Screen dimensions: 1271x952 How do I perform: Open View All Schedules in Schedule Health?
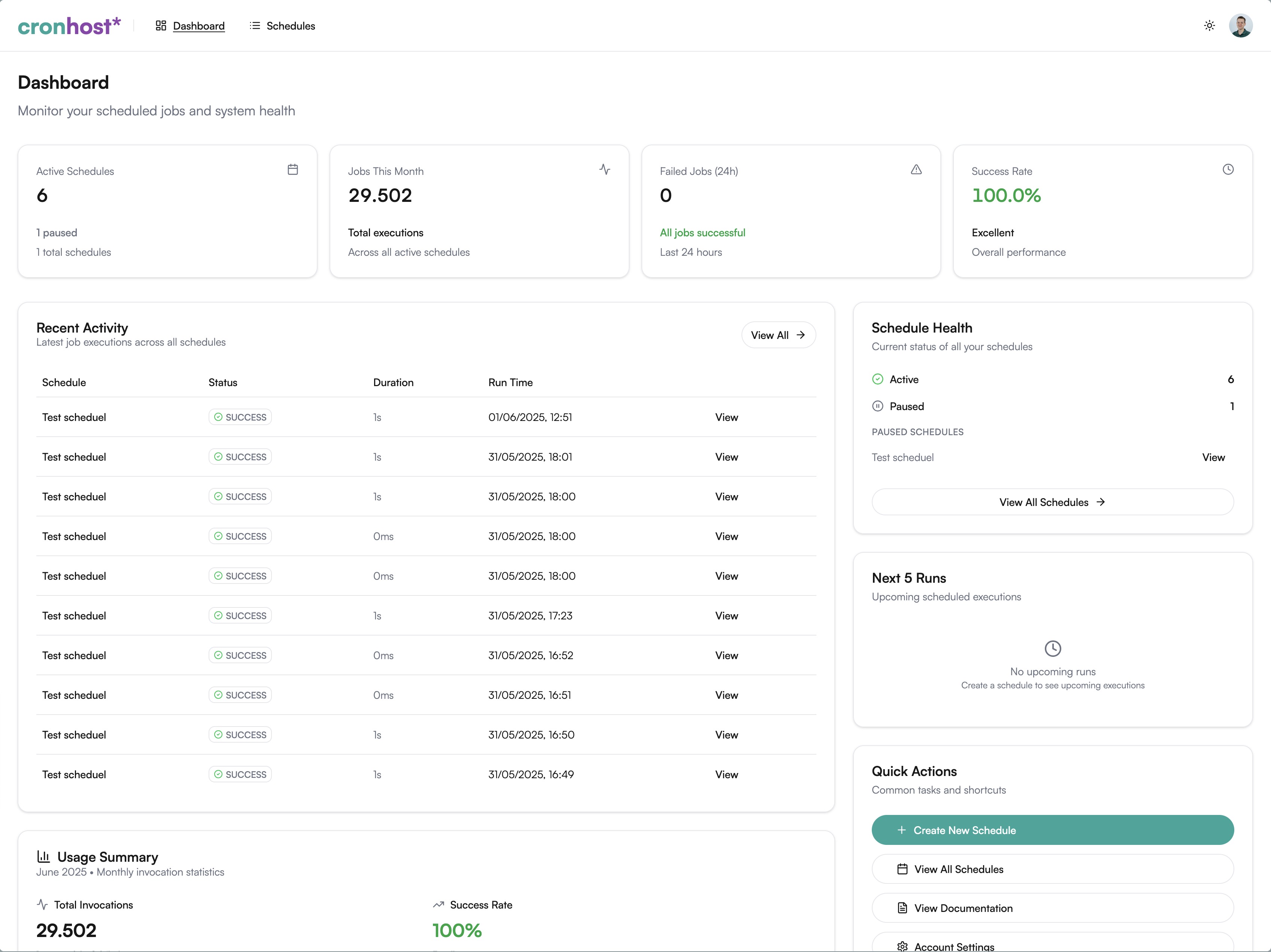tap(1052, 502)
